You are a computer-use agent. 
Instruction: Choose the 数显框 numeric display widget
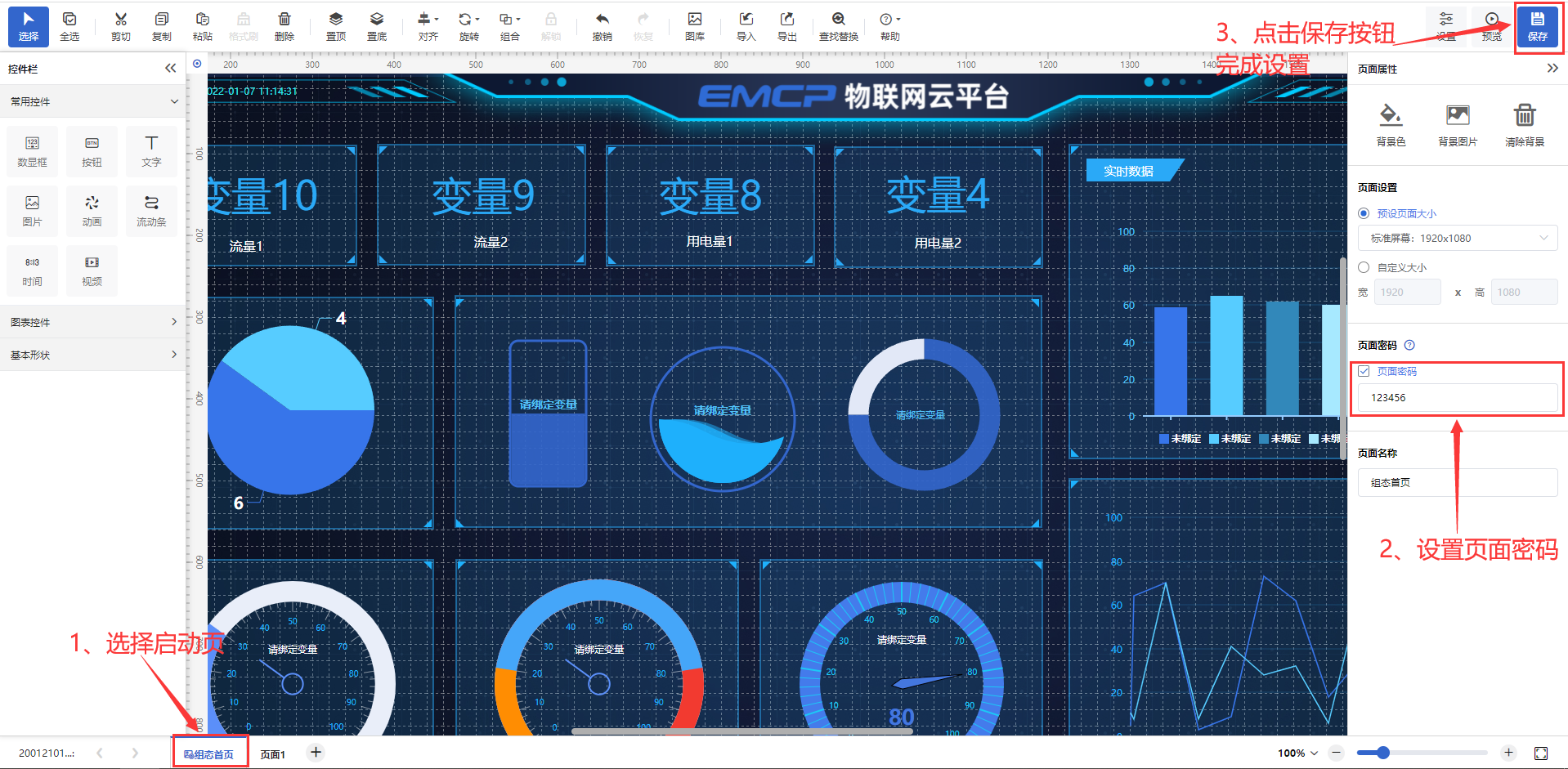(33, 152)
